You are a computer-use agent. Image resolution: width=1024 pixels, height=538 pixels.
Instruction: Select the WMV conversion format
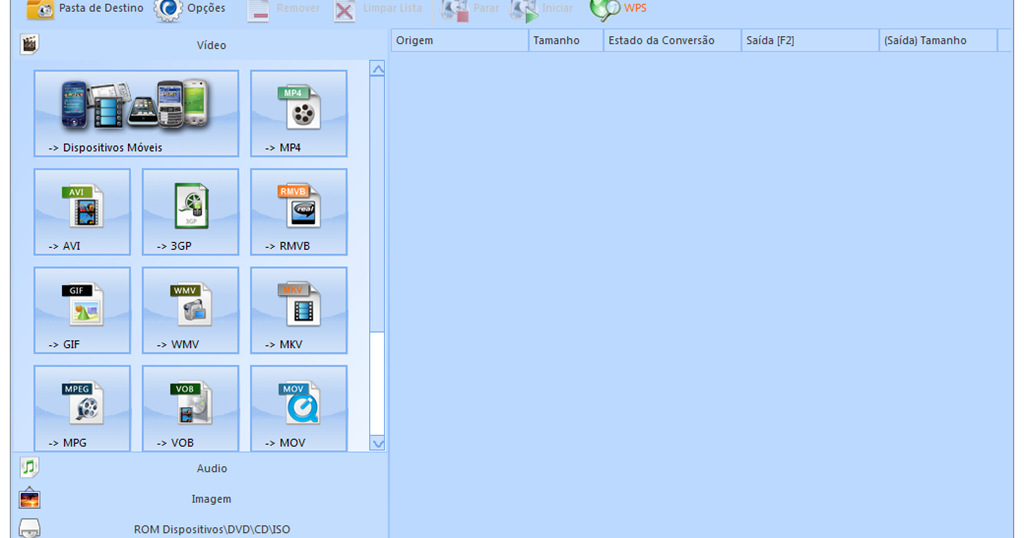191,311
